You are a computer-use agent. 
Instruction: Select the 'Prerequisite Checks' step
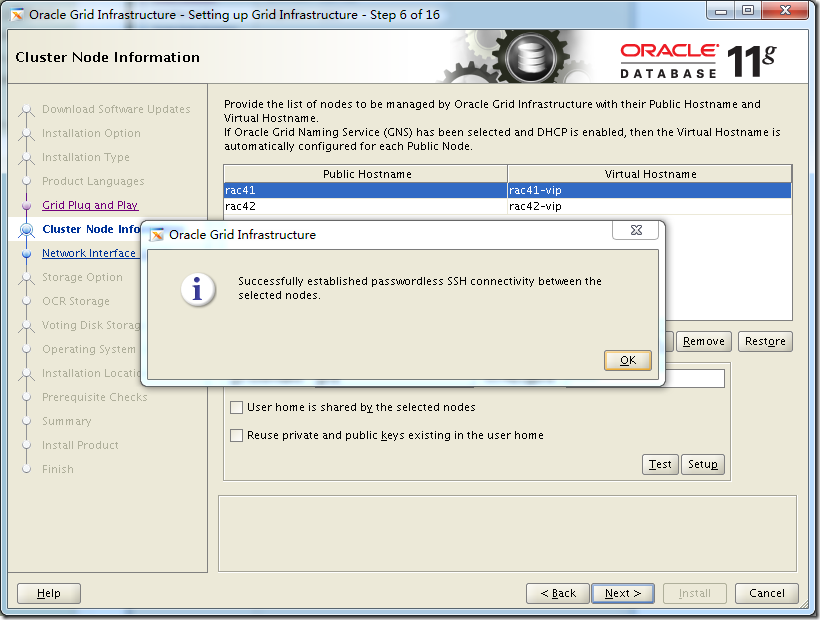(95, 397)
